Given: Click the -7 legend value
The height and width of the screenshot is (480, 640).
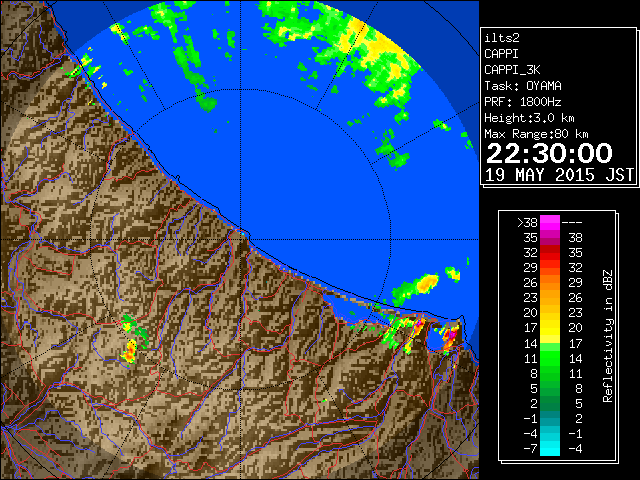Looking at the screenshot, I should tap(530, 449).
